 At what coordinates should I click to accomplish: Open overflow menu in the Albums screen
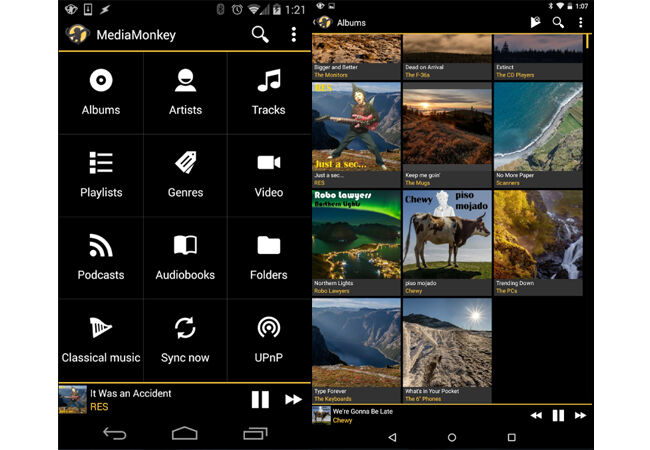pos(581,22)
